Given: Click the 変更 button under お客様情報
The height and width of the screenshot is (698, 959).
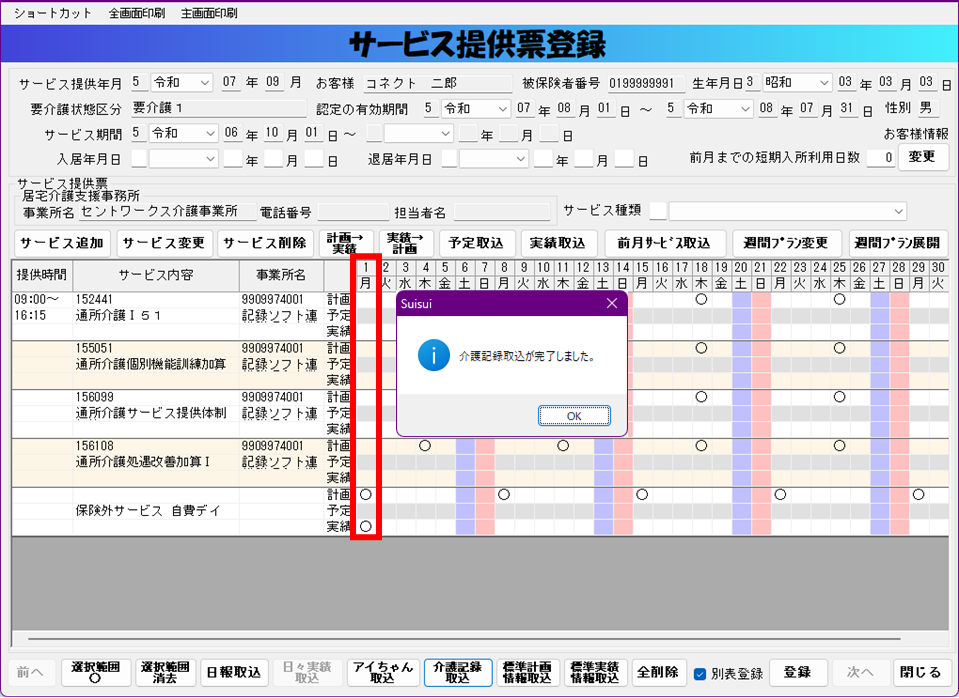Looking at the screenshot, I should [x=922, y=157].
